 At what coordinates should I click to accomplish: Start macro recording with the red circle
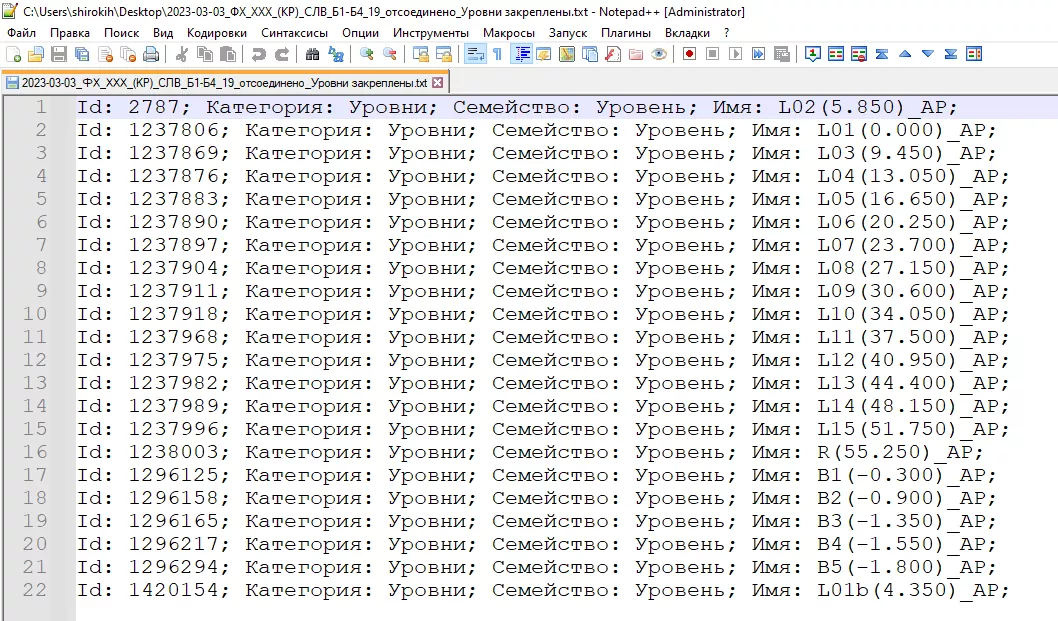pos(689,54)
